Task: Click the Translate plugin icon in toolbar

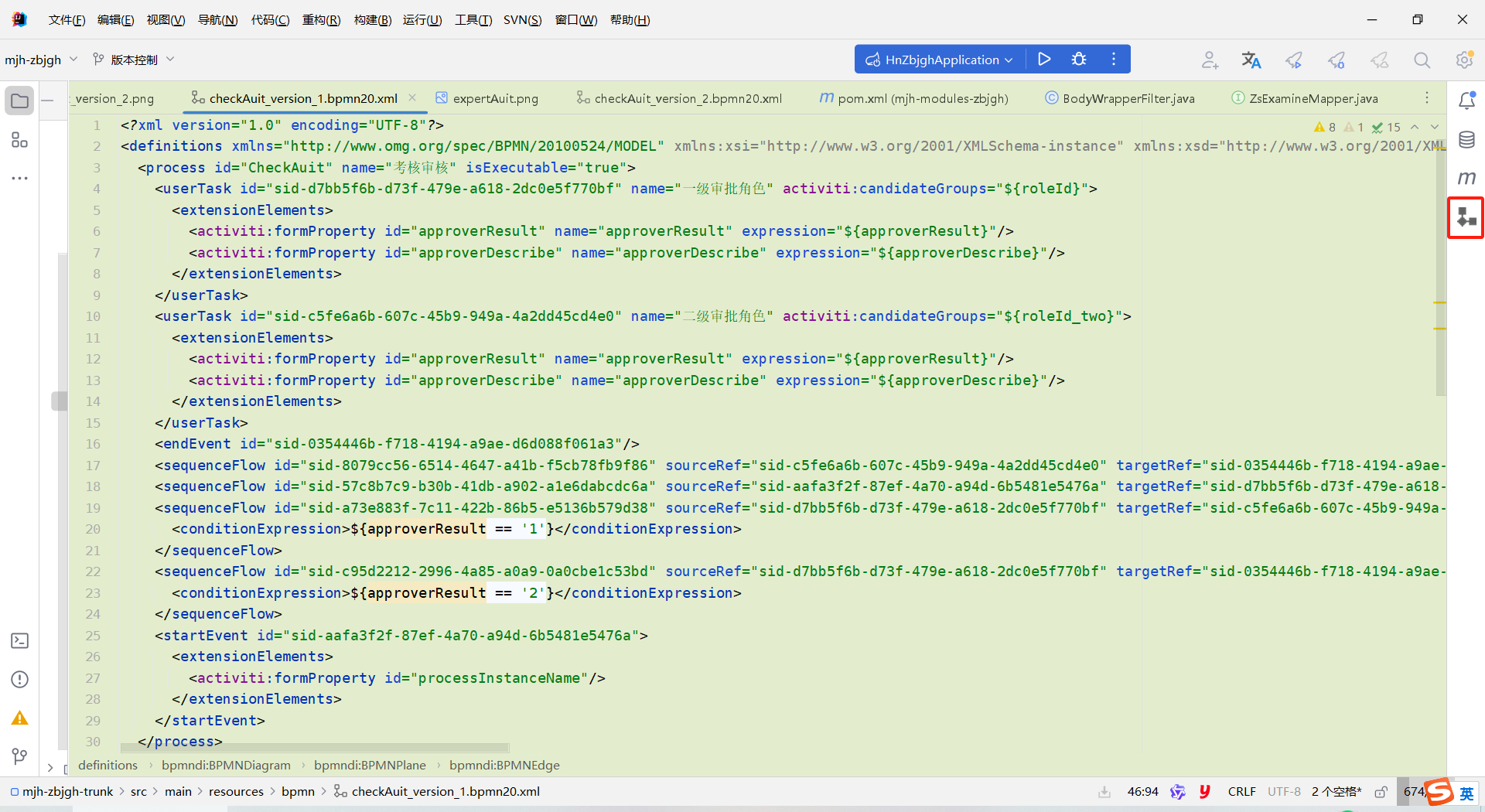Action: pyautogui.click(x=1251, y=59)
